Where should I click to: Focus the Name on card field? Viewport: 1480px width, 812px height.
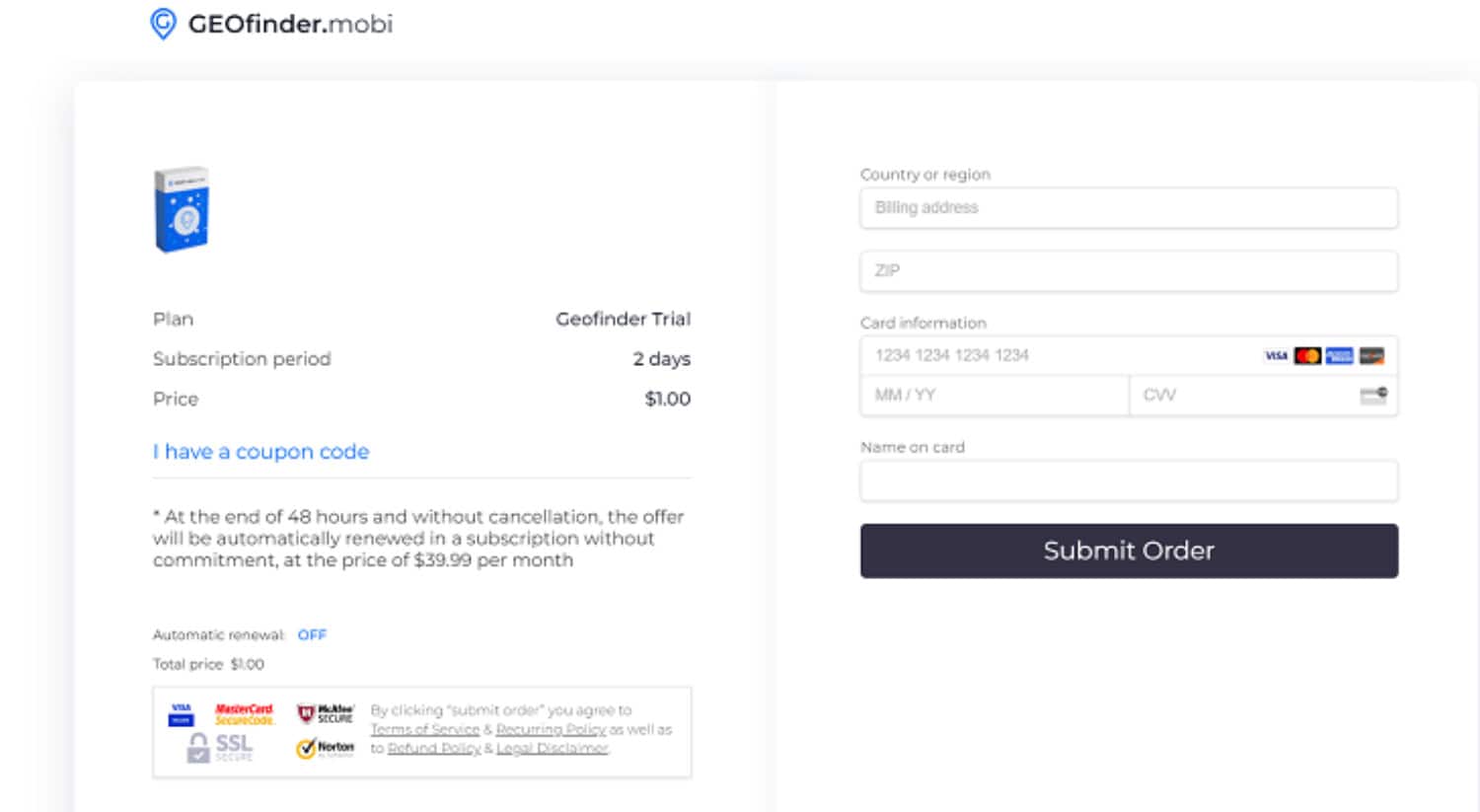coord(1129,481)
